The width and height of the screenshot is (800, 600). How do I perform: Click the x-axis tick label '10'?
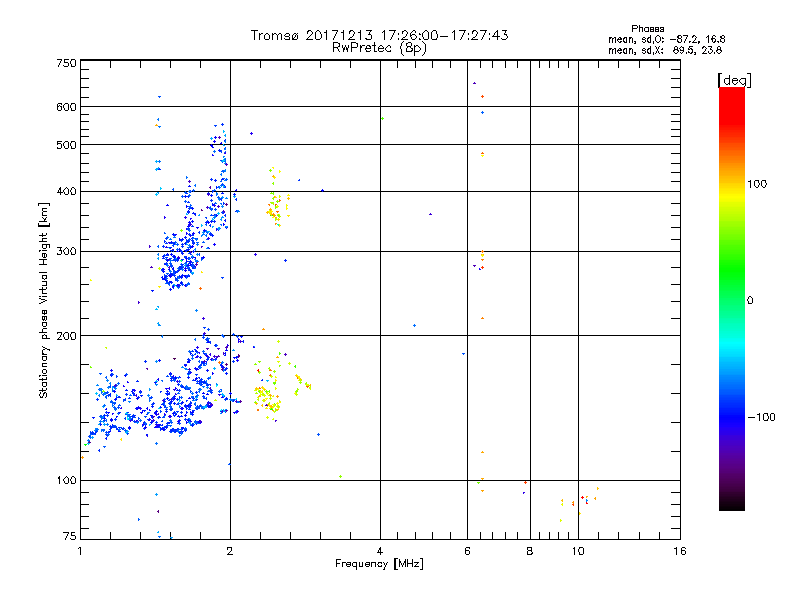(x=578, y=551)
